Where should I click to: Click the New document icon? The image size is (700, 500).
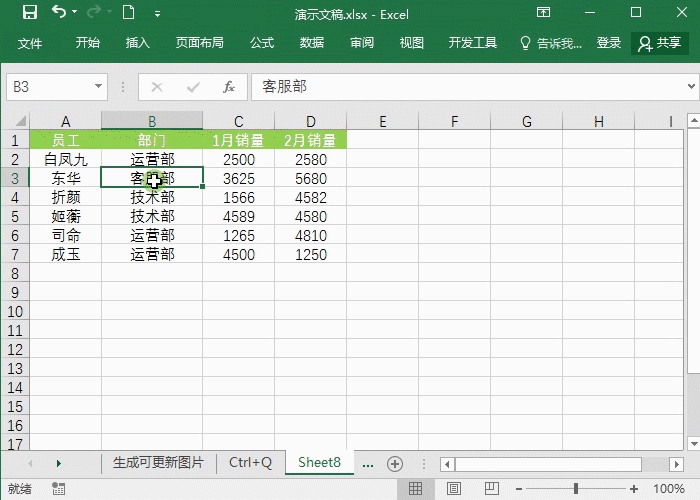point(128,13)
